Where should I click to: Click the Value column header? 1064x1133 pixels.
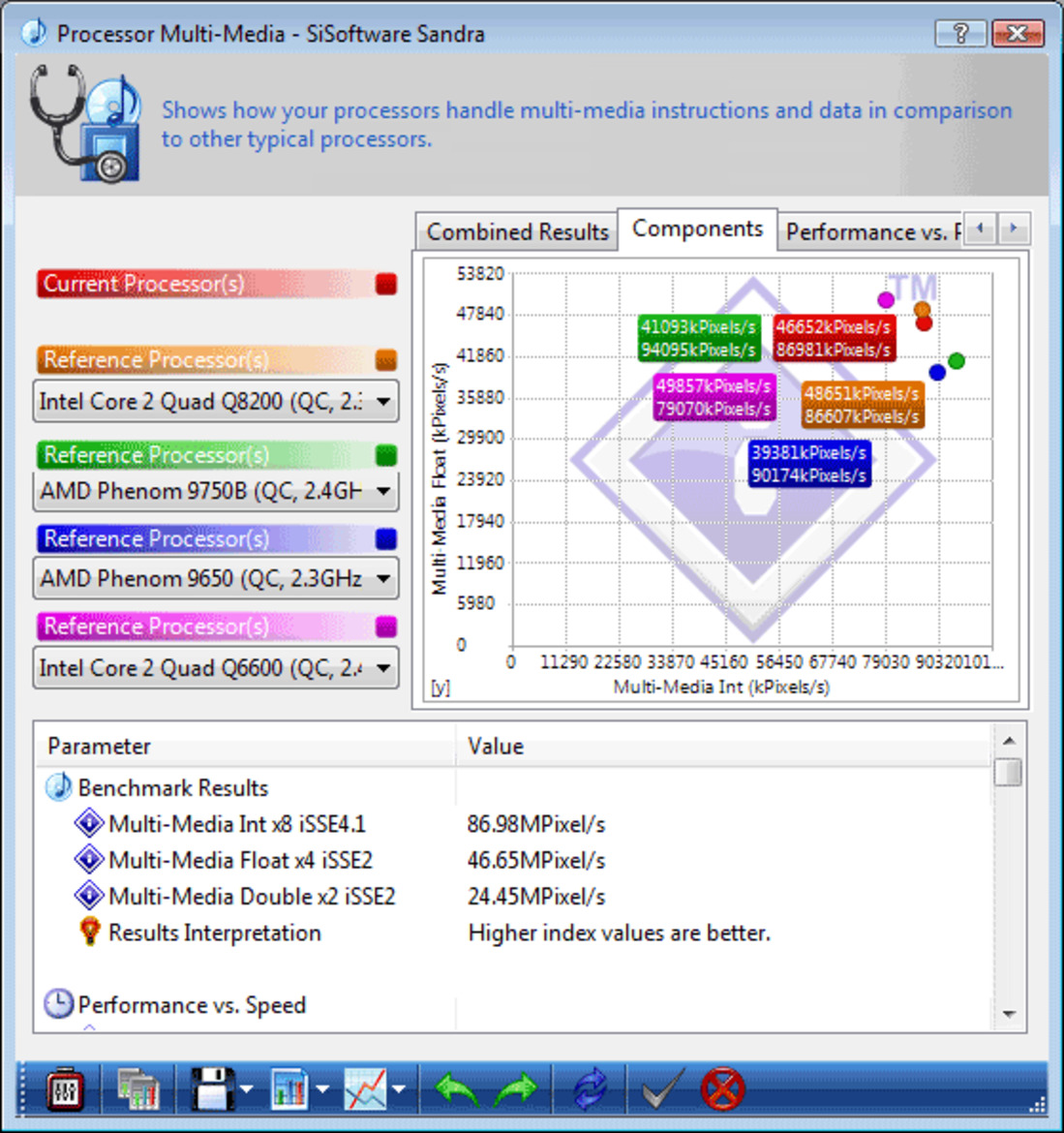pos(723,746)
